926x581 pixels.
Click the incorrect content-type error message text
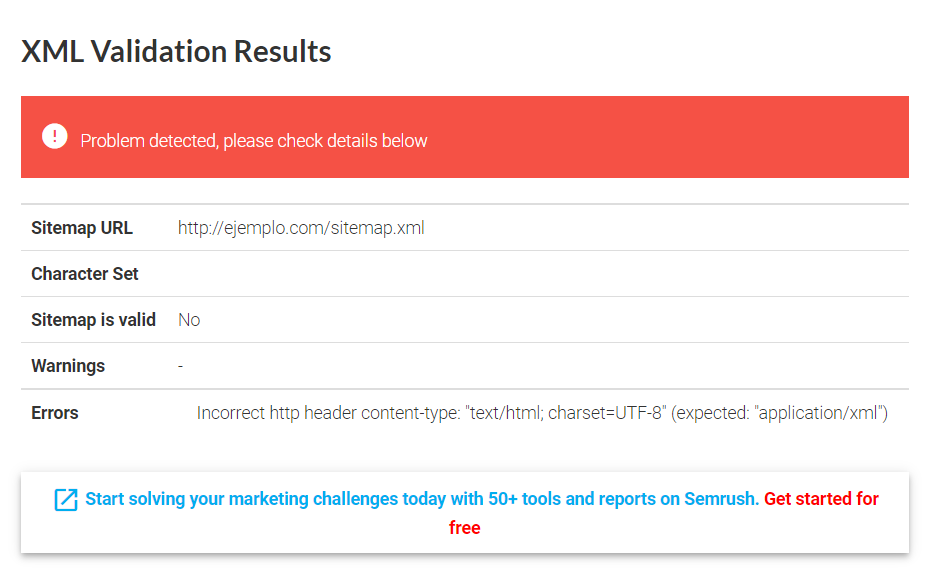click(543, 412)
